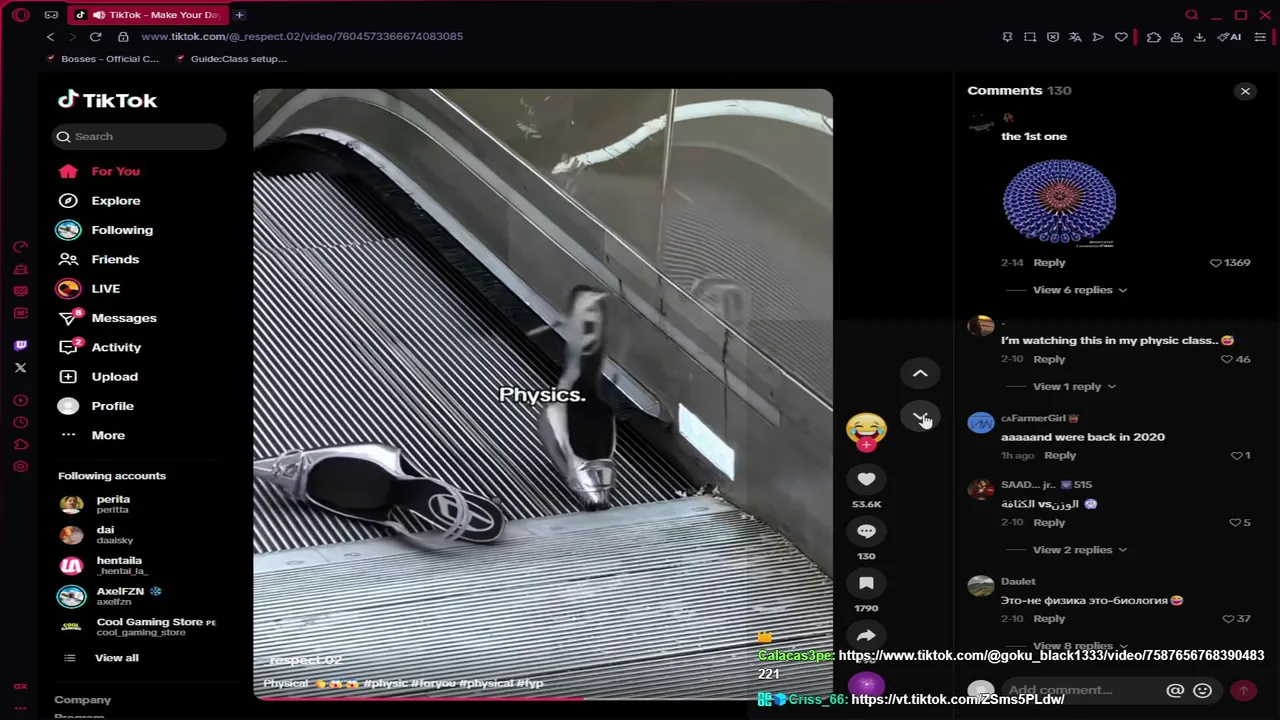Screen dimensions: 1280x720
Task: Expand "View 1 reply"
Action: click(1074, 387)
